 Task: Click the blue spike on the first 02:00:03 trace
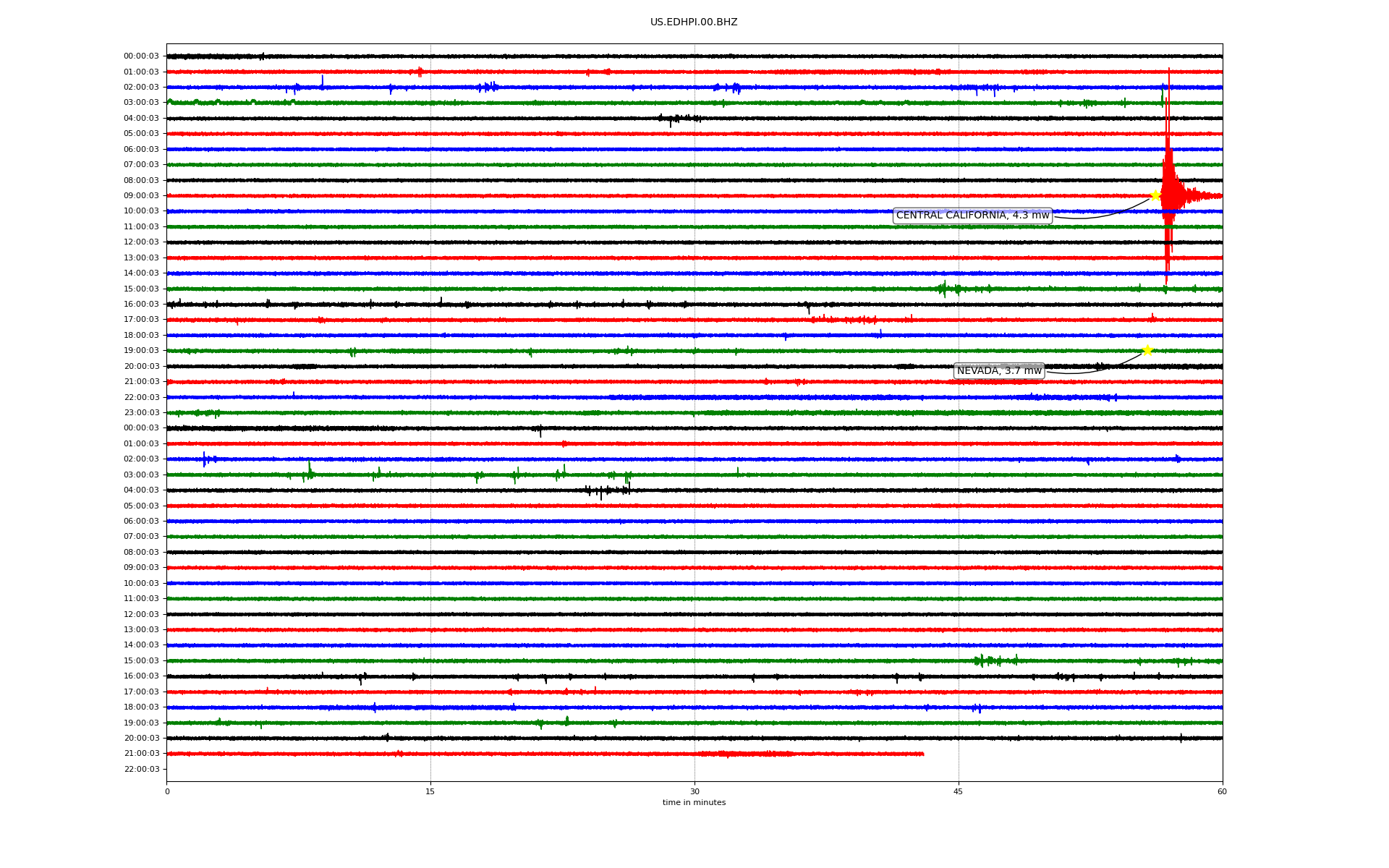point(322,81)
